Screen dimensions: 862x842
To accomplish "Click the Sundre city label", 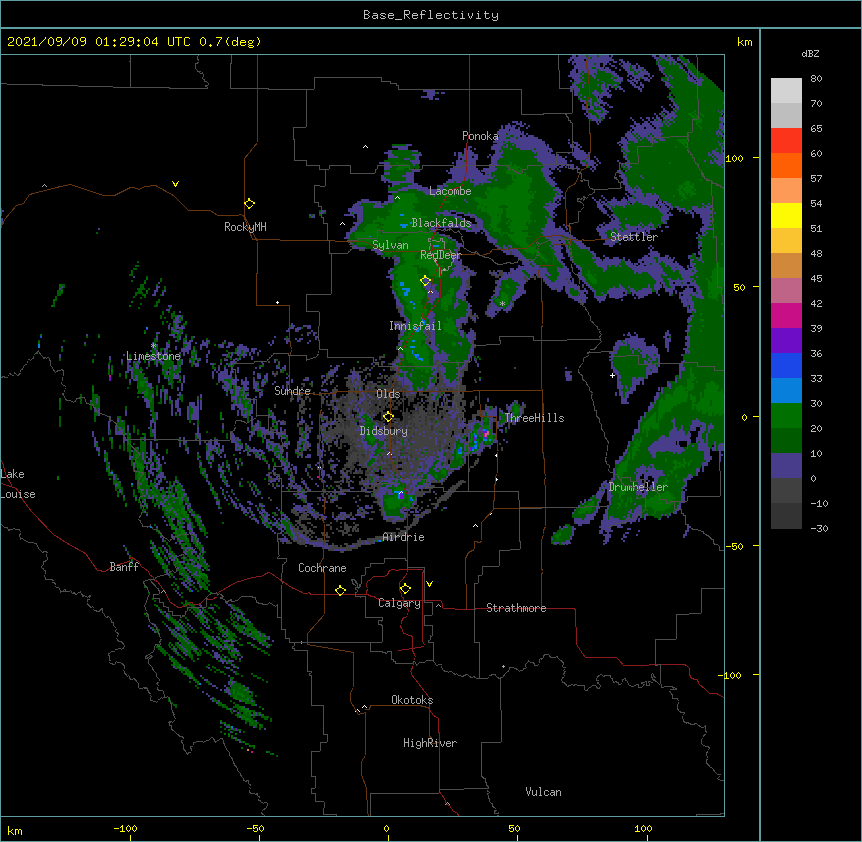I will (x=292, y=391).
